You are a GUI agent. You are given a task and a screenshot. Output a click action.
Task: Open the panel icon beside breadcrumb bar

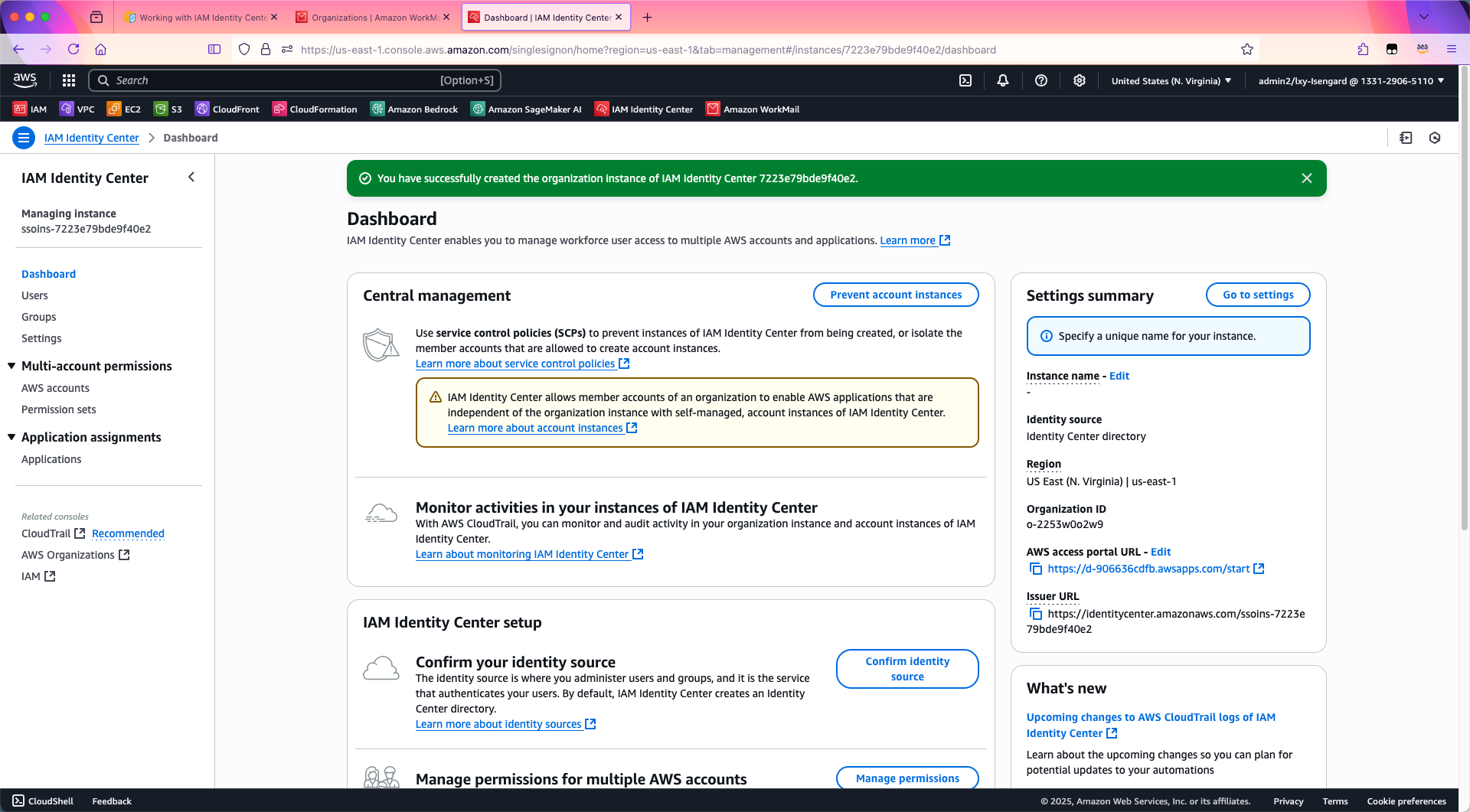(1406, 138)
